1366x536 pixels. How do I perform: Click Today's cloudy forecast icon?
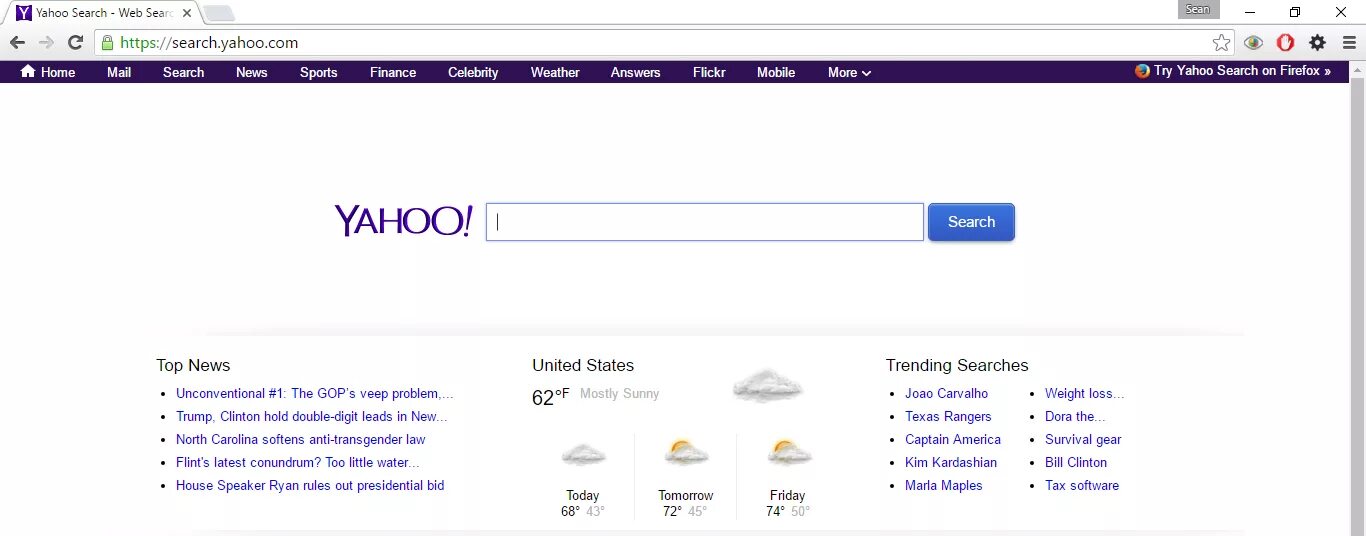[x=583, y=455]
